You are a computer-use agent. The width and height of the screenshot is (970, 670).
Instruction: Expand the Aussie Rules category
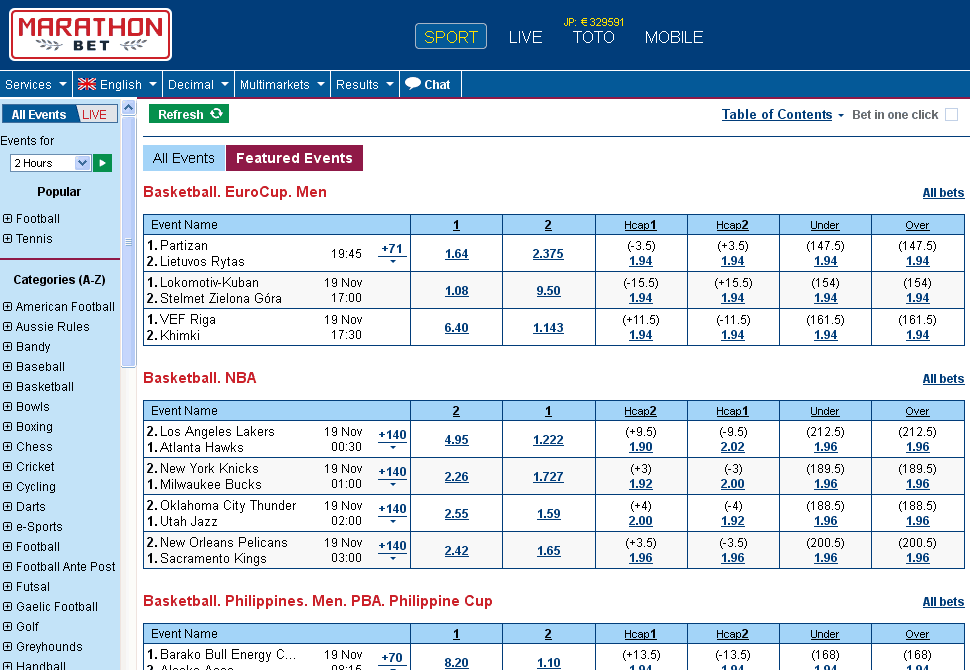pos(7,326)
